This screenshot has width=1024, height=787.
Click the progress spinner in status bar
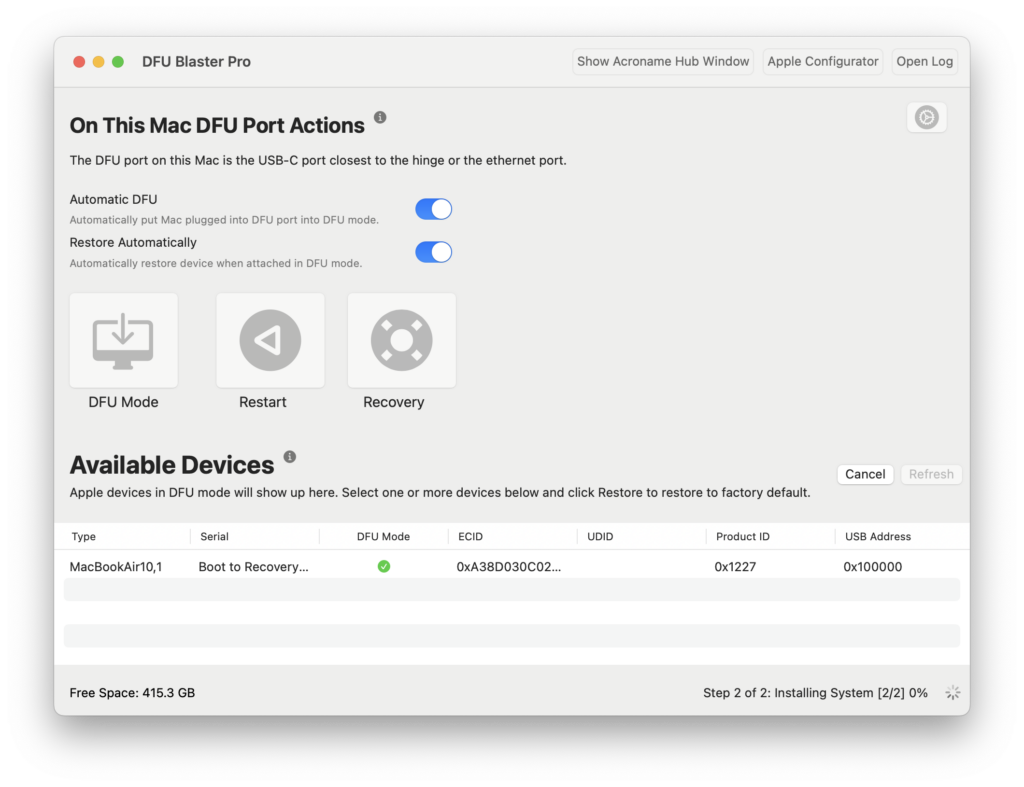click(x=953, y=693)
